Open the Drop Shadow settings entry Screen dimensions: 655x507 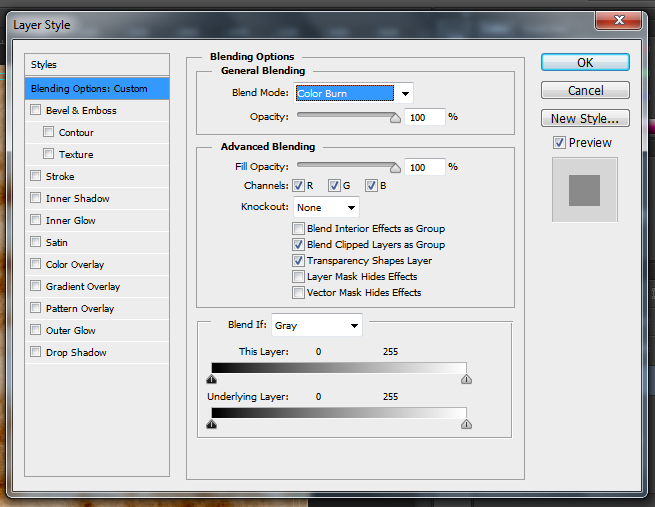pos(76,352)
